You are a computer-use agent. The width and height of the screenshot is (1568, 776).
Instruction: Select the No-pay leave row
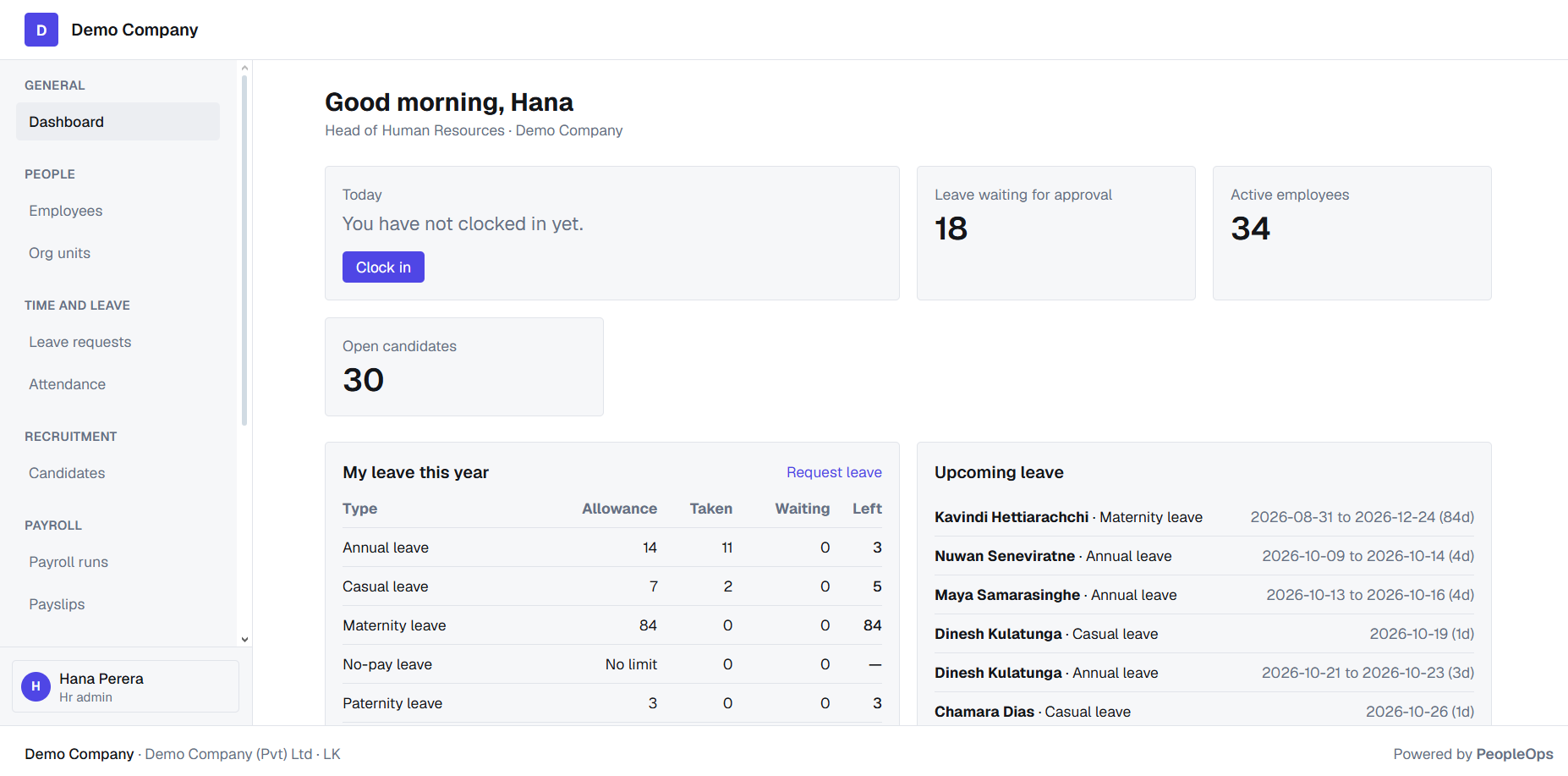click(x=612, y=664)
